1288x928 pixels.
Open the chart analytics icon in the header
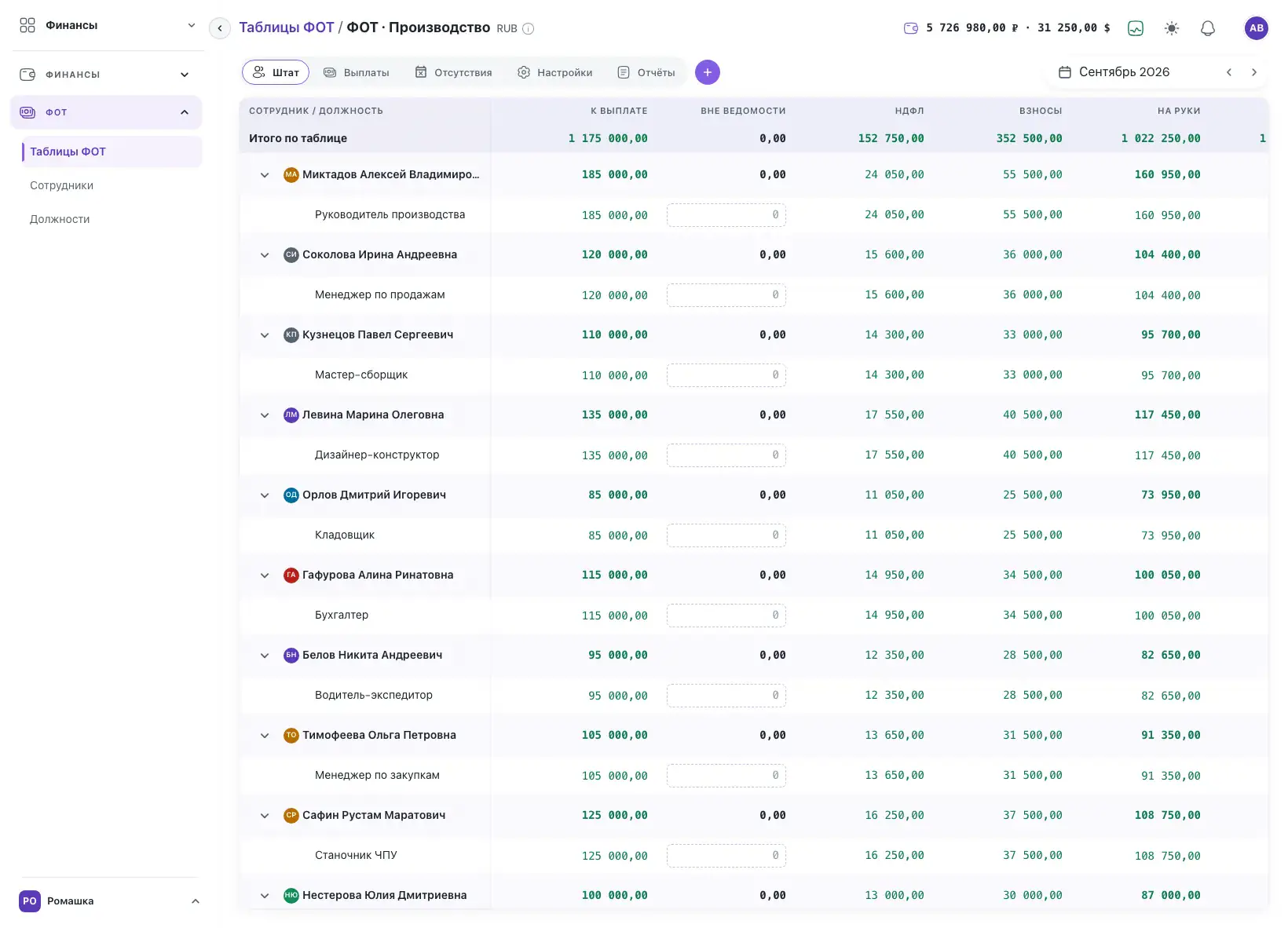[x=1136, y=28]
